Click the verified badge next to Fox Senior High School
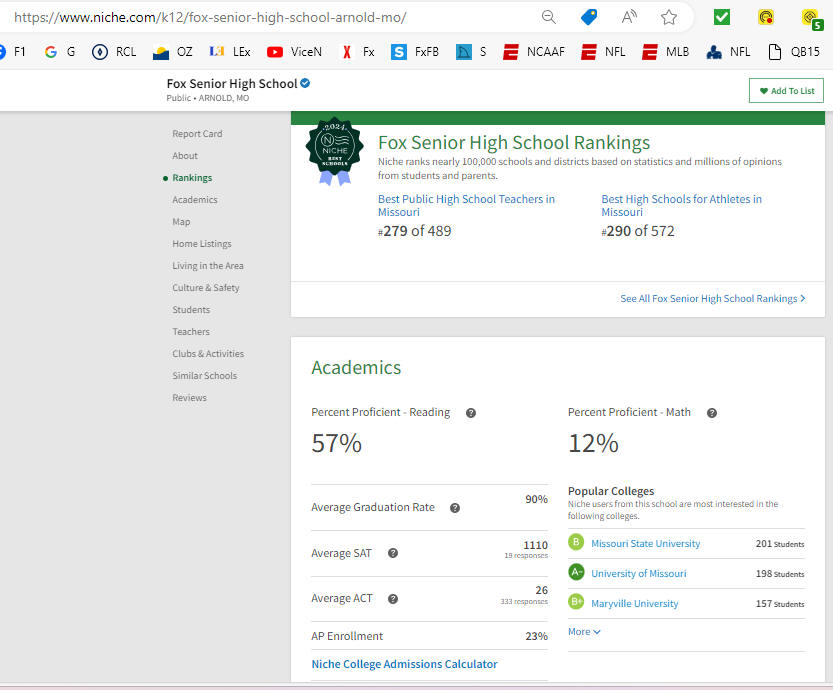The height and width of the screenshot is (690, 833). click(305, 83)
